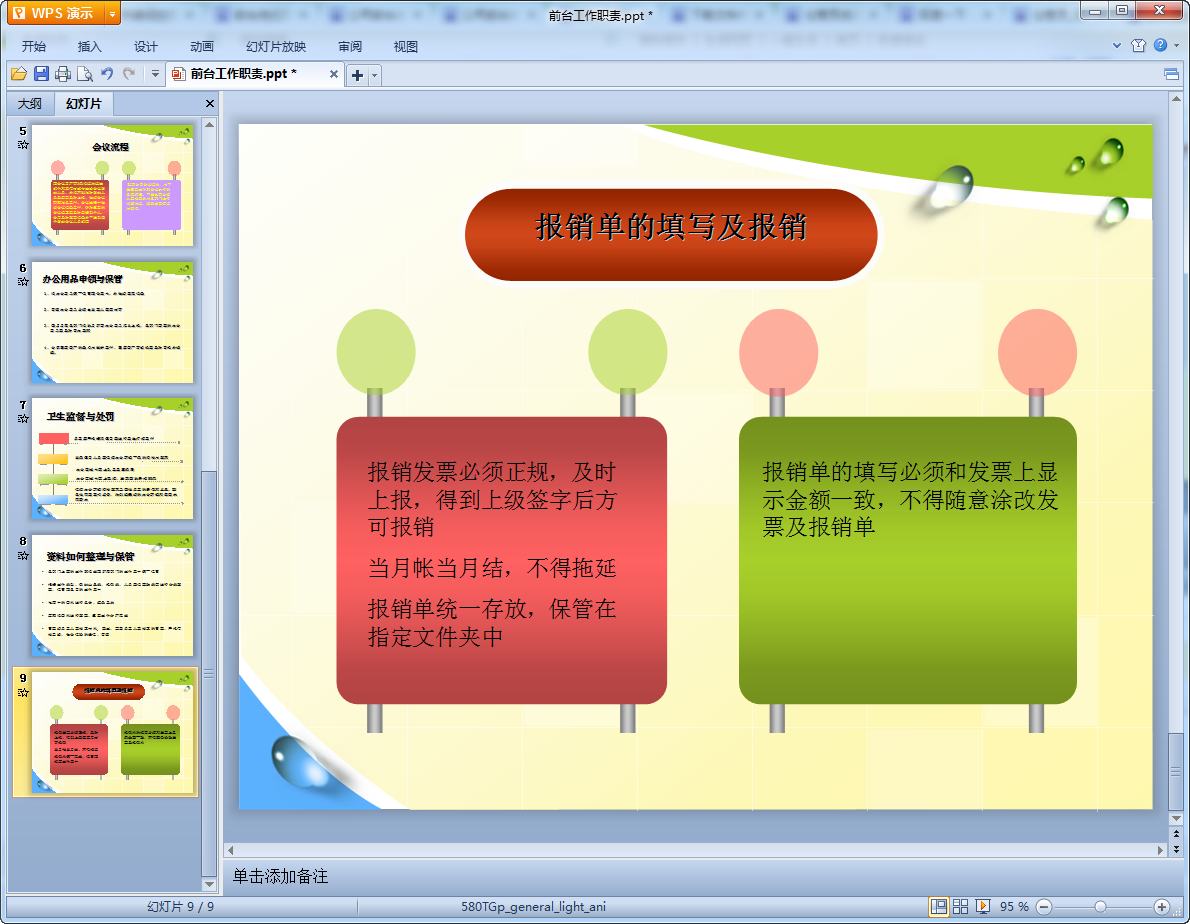Select slide 6 thumbnail 办公用品申领与保管
The image size is (1190, 924).
click(x=113, y=322)
